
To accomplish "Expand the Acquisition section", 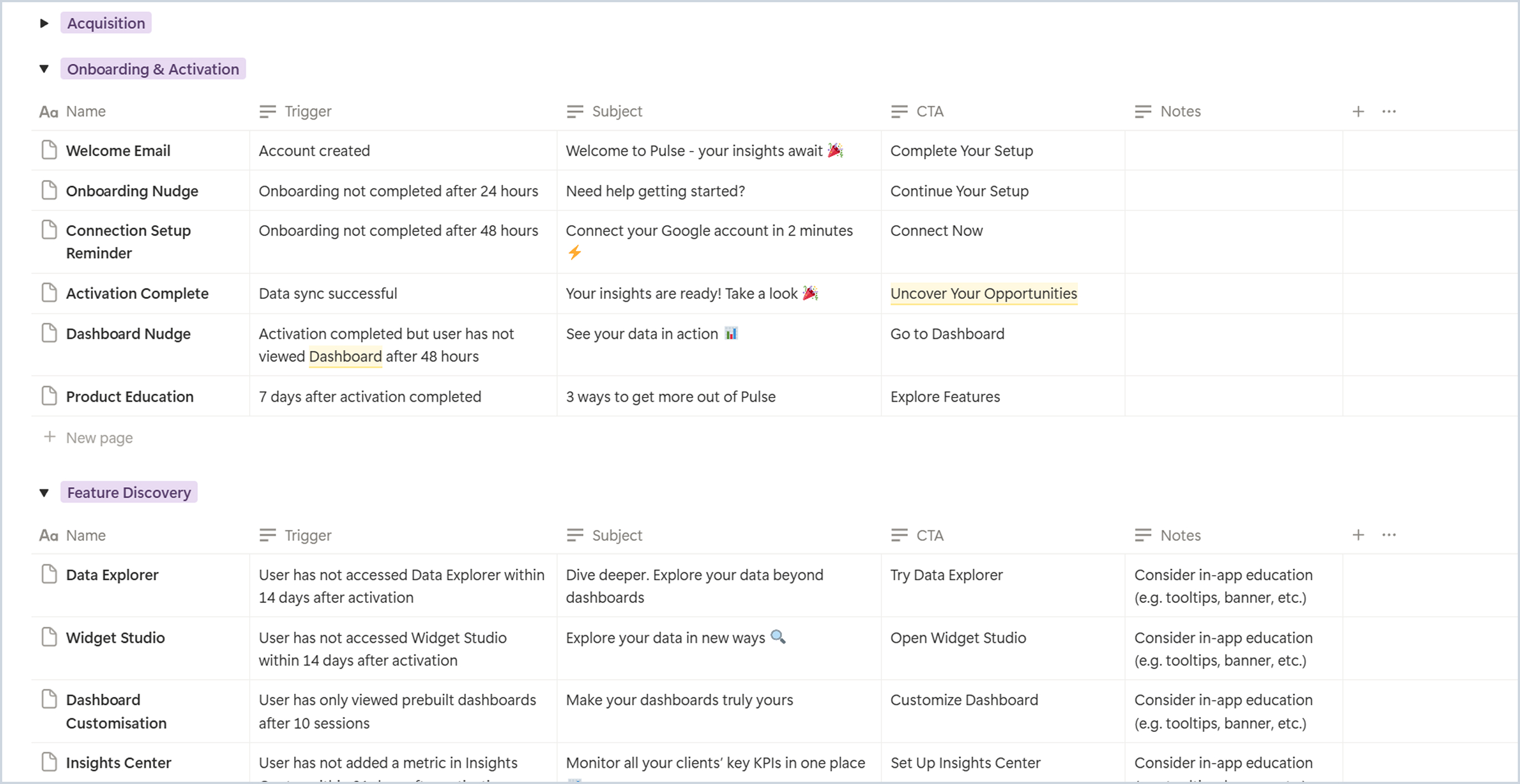I will (44, 23).
